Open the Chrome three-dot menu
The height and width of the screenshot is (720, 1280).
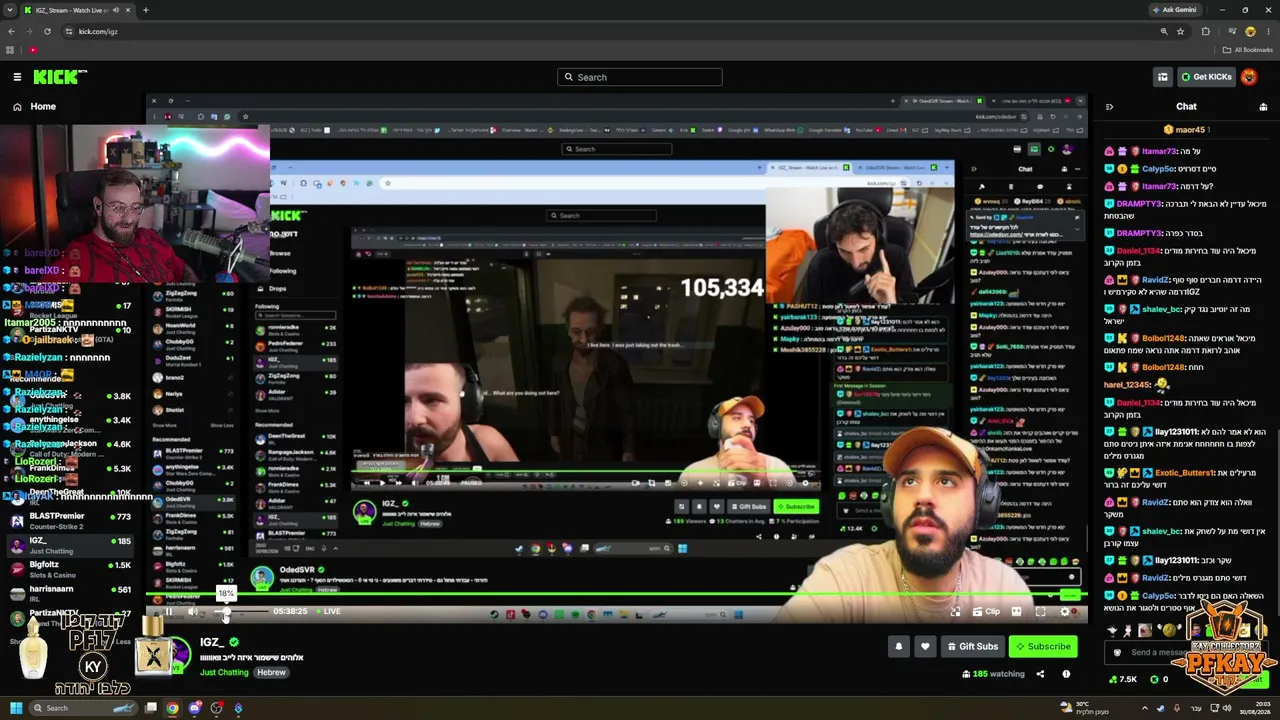(1268, 31)
